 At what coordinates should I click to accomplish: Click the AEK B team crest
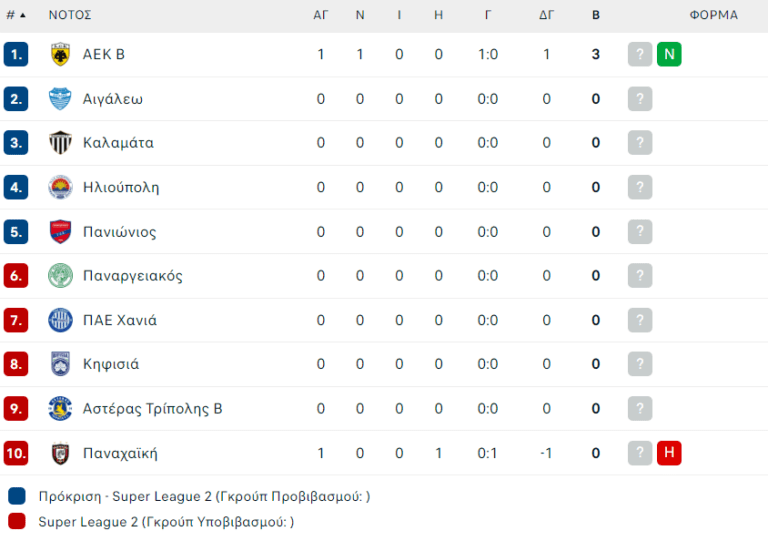tap(61, 55)
